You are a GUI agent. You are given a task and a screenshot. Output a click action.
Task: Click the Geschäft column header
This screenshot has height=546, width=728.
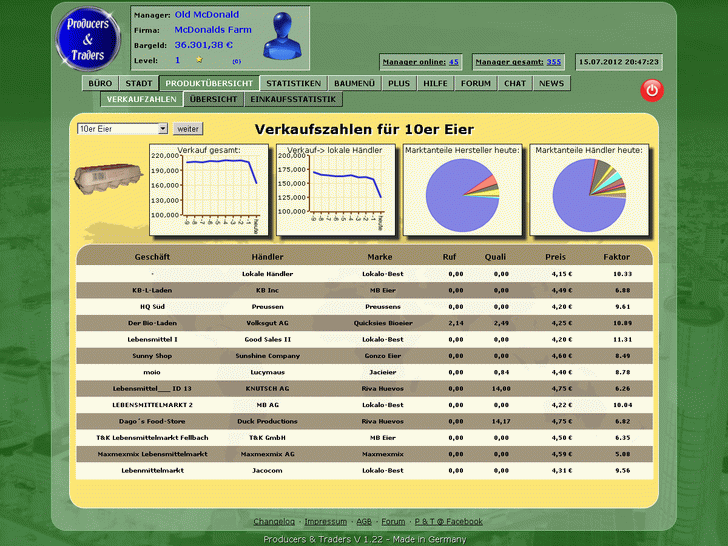pyautogui.click(x=152, y=257)
